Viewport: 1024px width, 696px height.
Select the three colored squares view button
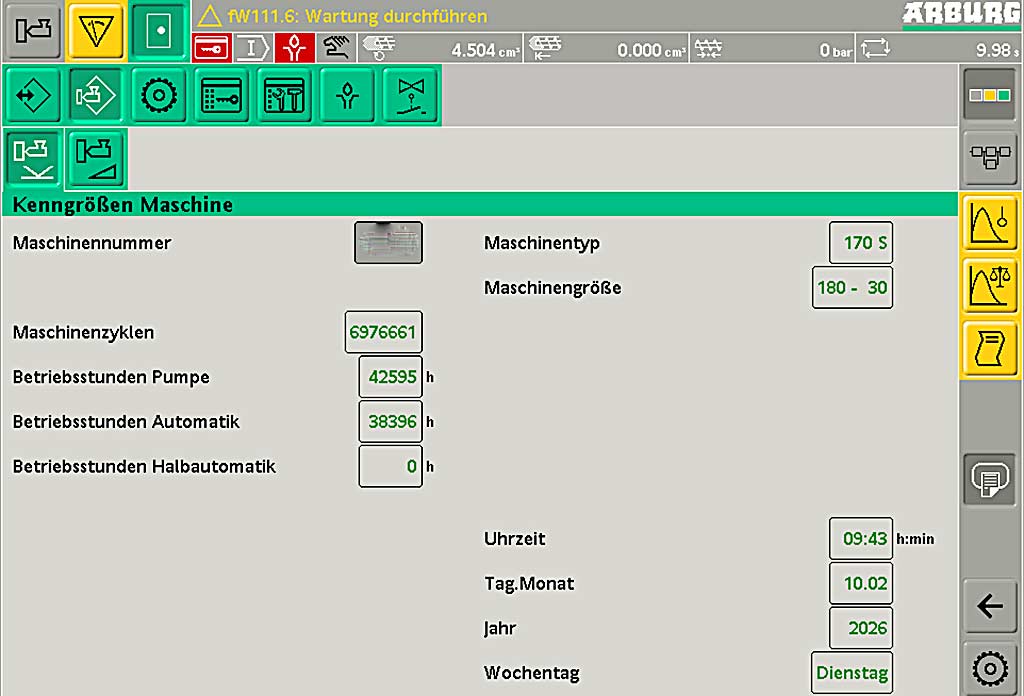[990, 95]
